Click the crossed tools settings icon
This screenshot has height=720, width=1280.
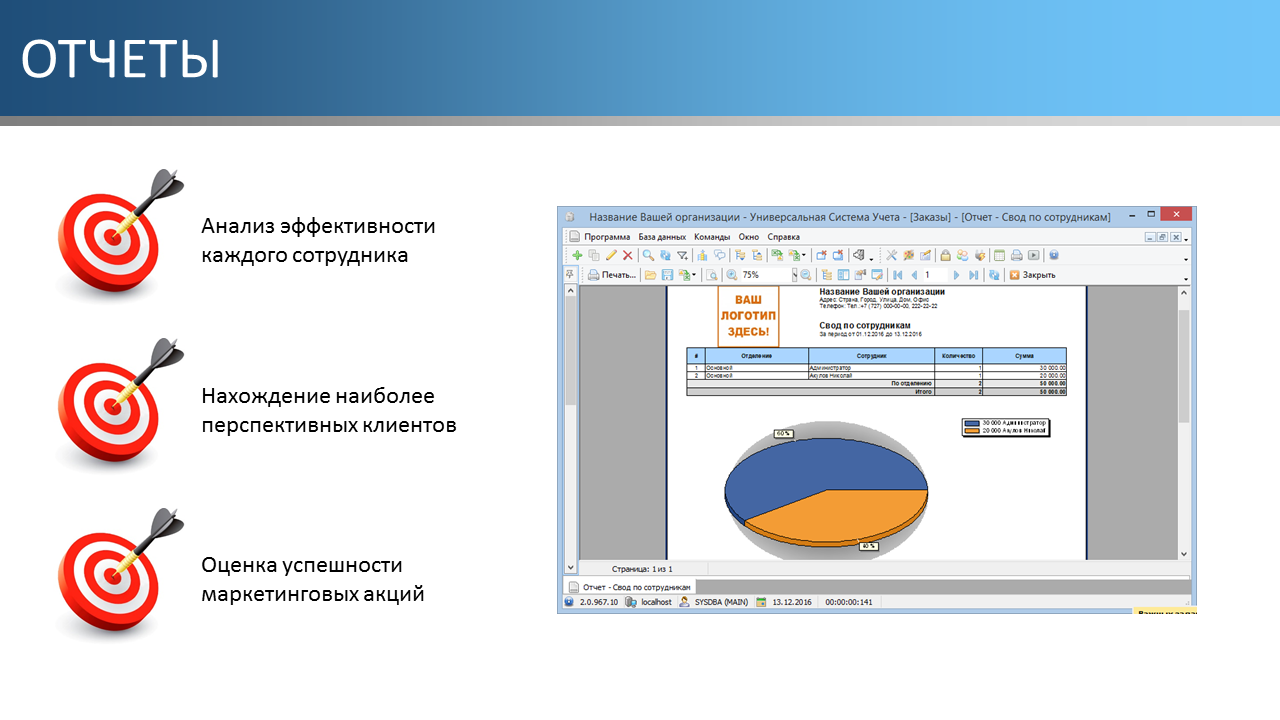click(891, 255)
